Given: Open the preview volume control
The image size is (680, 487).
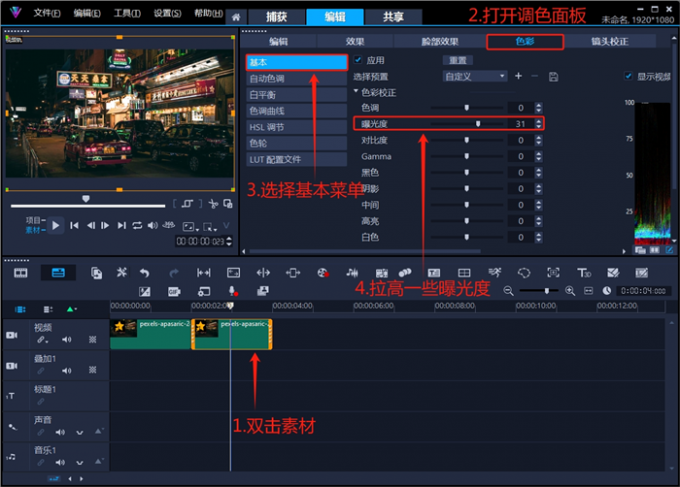Looking at the screenshot, I should pos(152,226).
